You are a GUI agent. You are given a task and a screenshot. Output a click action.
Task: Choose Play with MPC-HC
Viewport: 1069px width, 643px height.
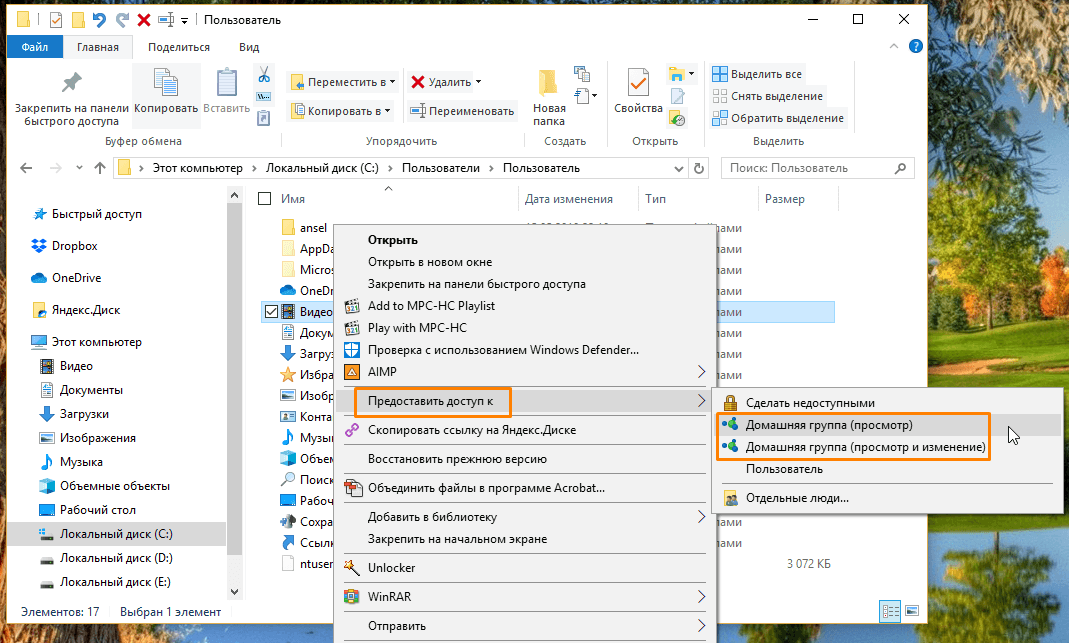click(x=417, y=327)
